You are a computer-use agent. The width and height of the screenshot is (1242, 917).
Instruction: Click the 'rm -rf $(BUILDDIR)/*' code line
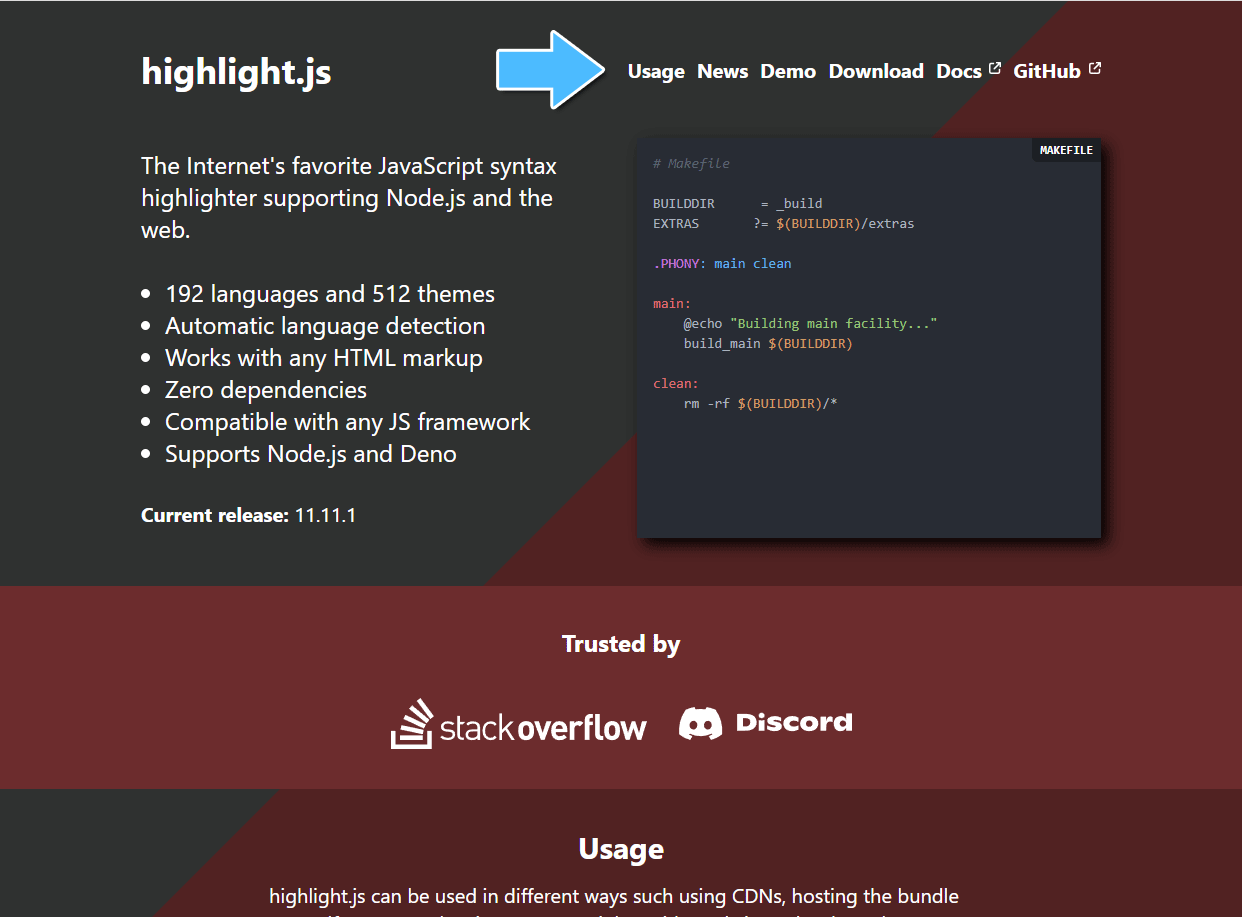tap(760, 403)
